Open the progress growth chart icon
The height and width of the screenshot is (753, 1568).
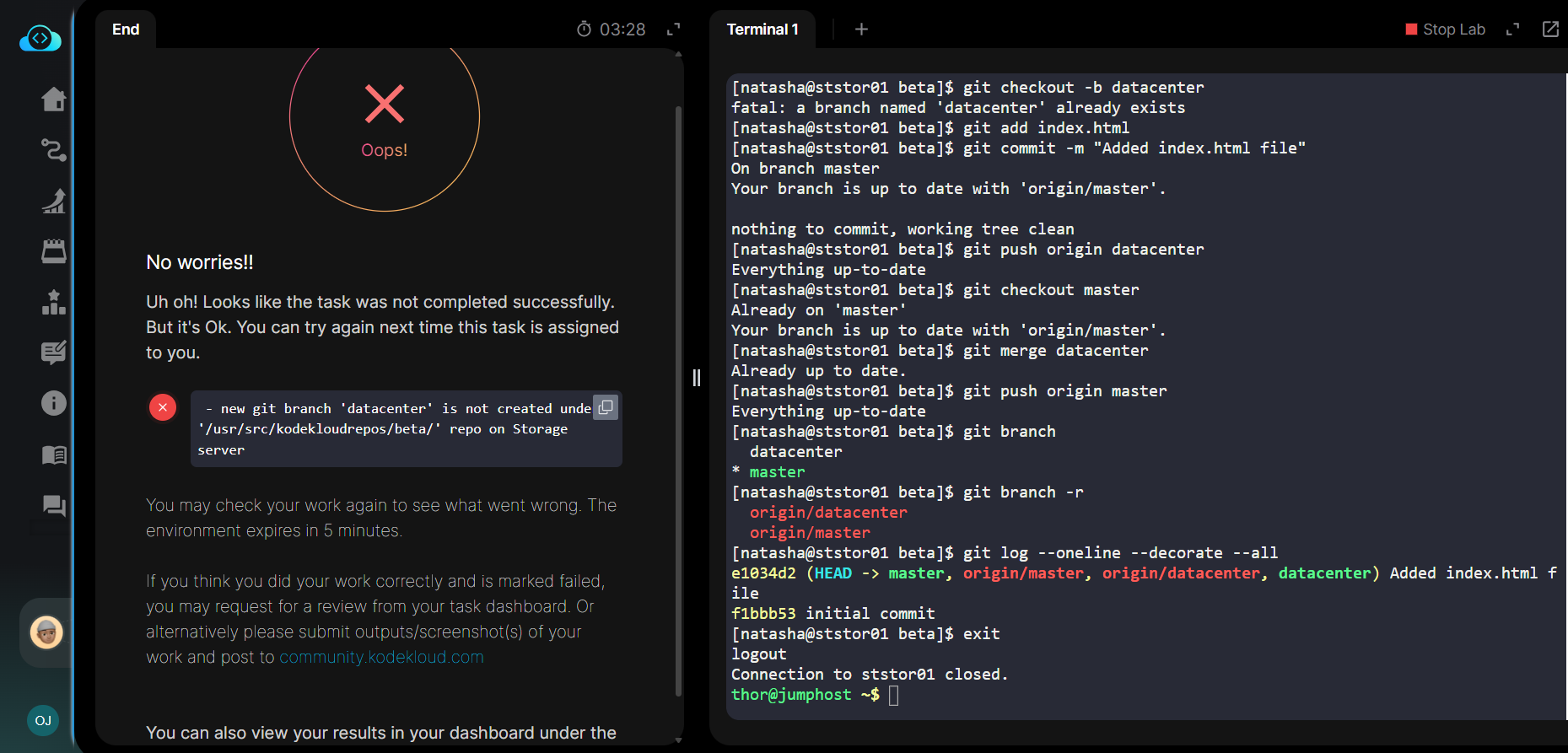54,201
